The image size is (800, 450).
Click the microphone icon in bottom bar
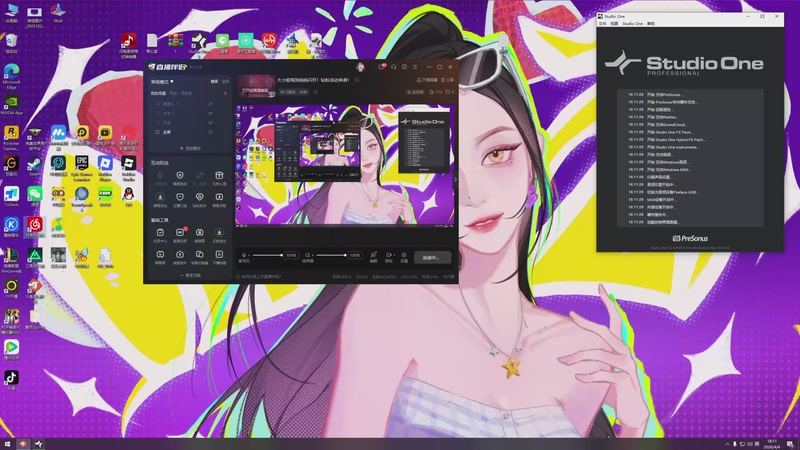[244, 255]
